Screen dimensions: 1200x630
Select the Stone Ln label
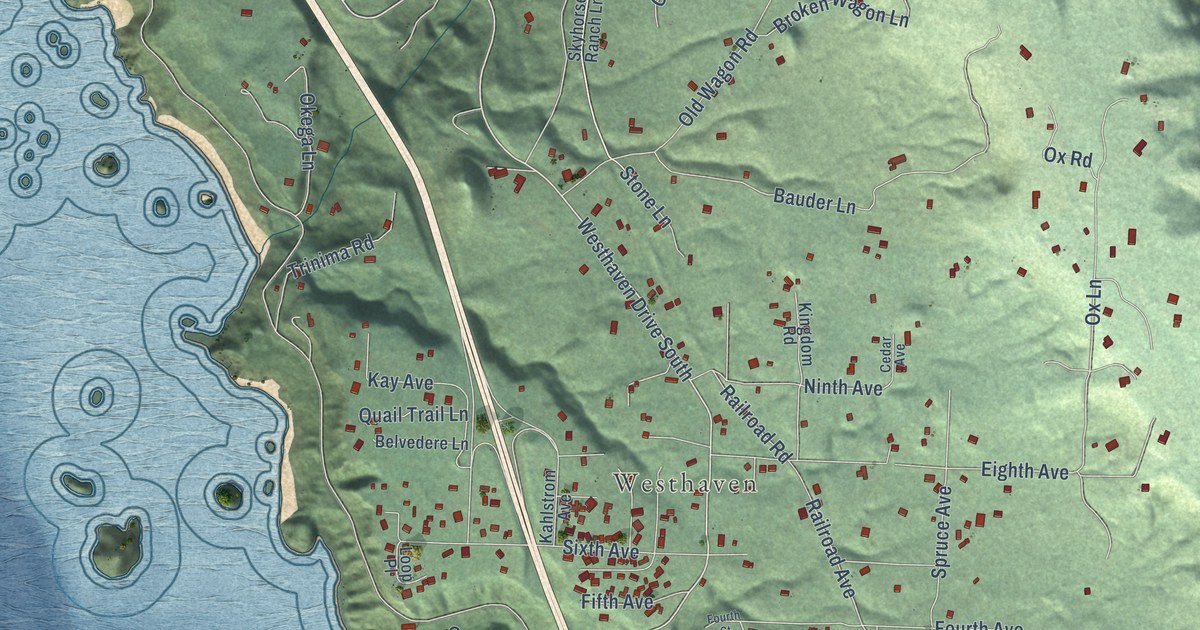click(644, 195)
